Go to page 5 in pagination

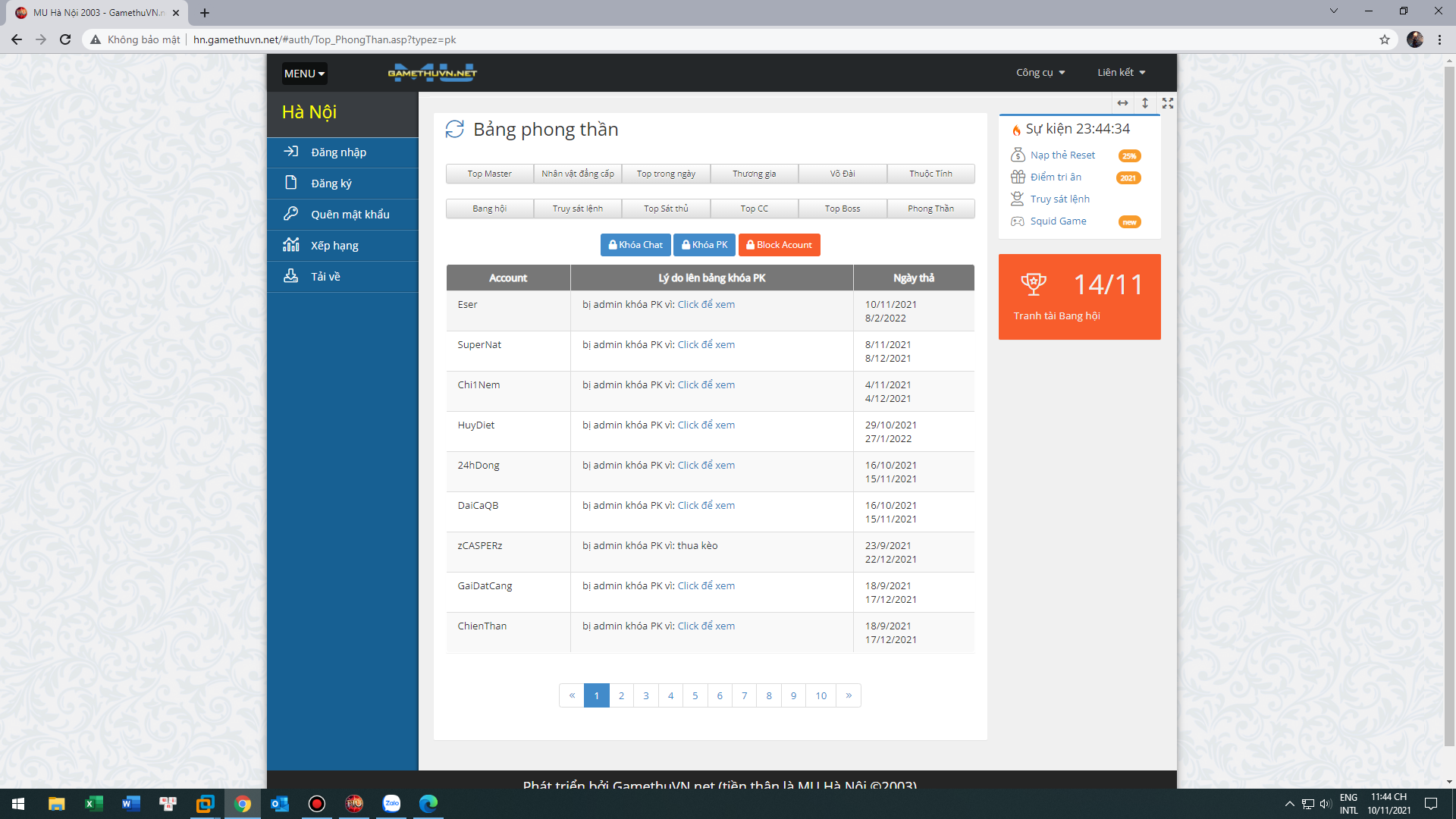(695, 695)
